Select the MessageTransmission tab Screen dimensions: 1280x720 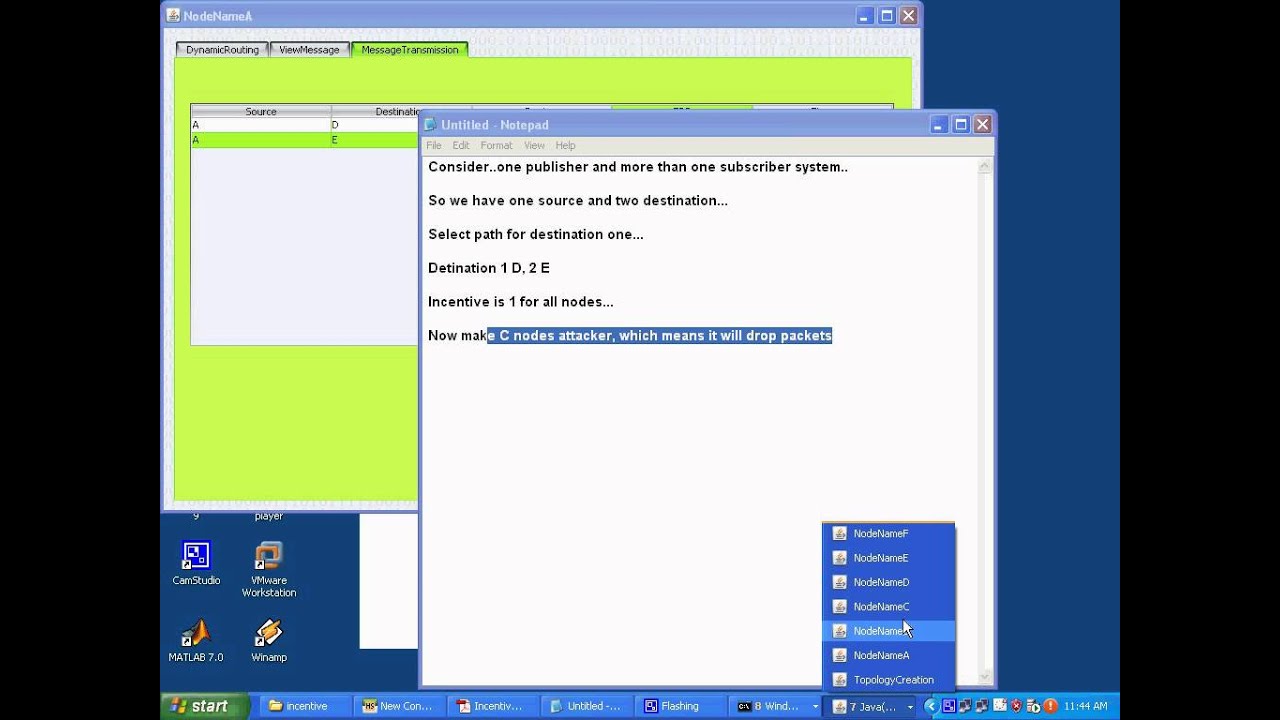(x=410, y=50)
